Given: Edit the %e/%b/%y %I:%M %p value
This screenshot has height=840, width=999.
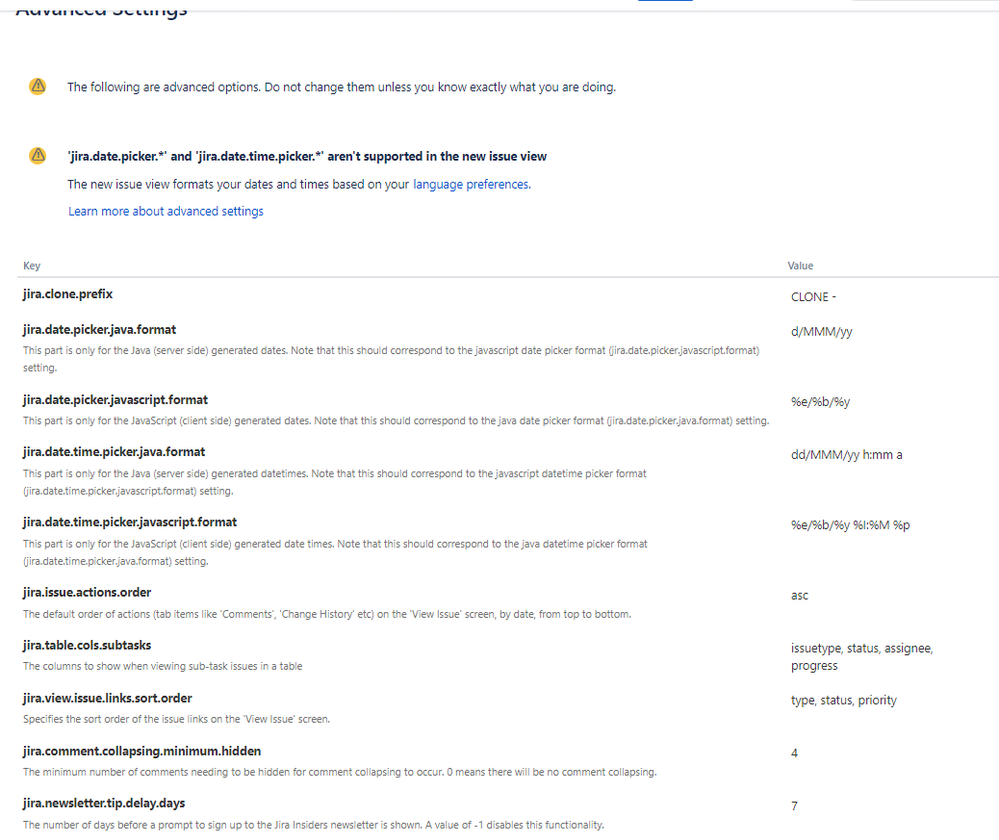Looking at the screenshot, I should coord(851,525).
